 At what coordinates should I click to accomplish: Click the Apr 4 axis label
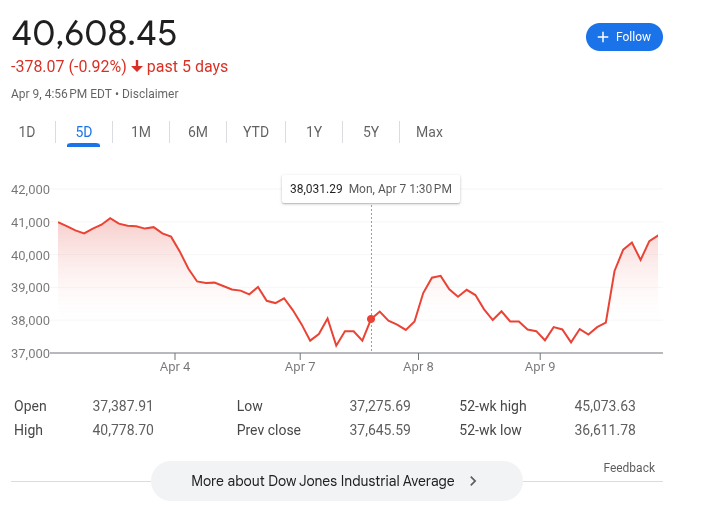[175, 367]
